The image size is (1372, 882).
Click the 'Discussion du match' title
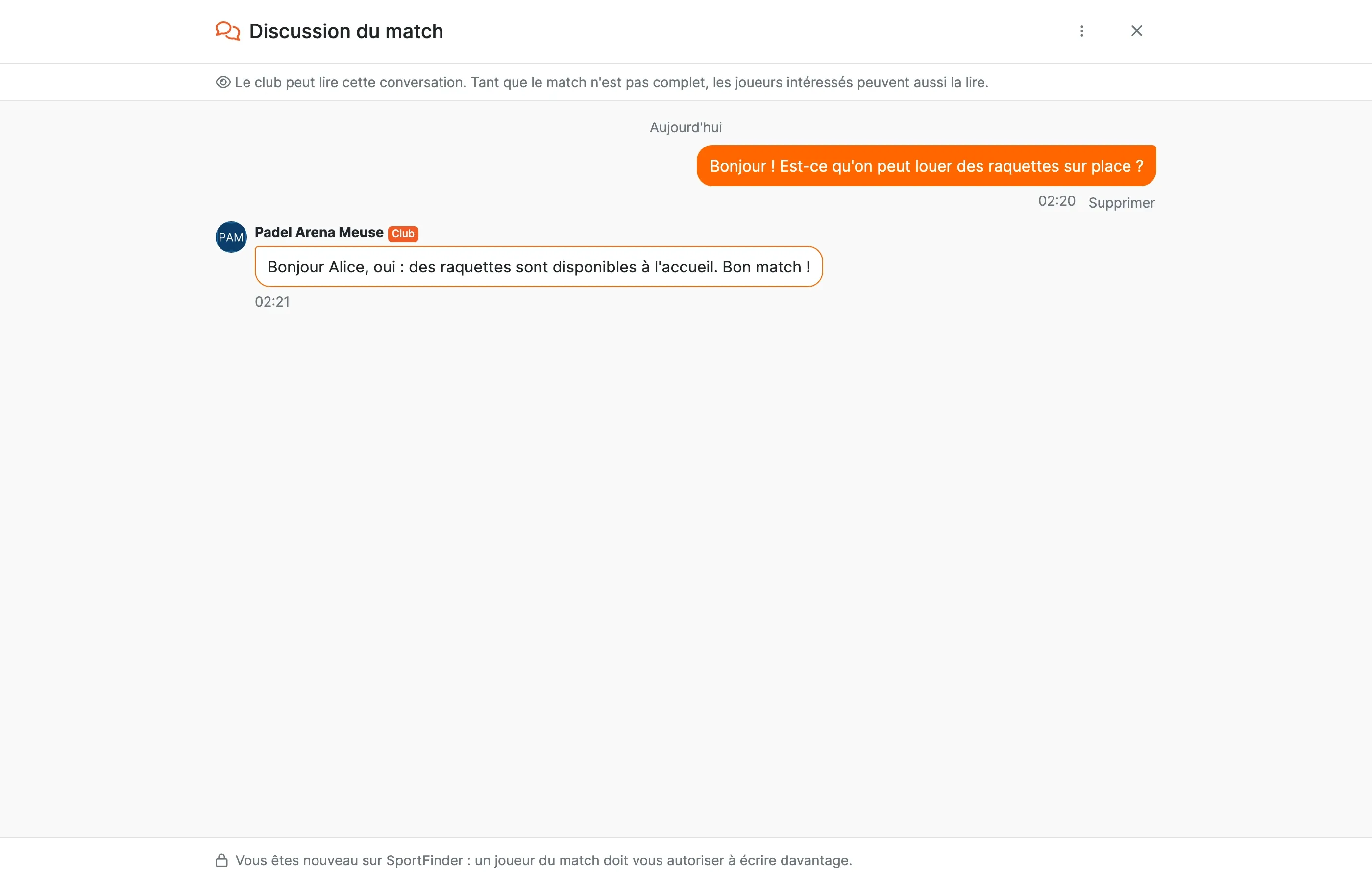tap(346, 31)
